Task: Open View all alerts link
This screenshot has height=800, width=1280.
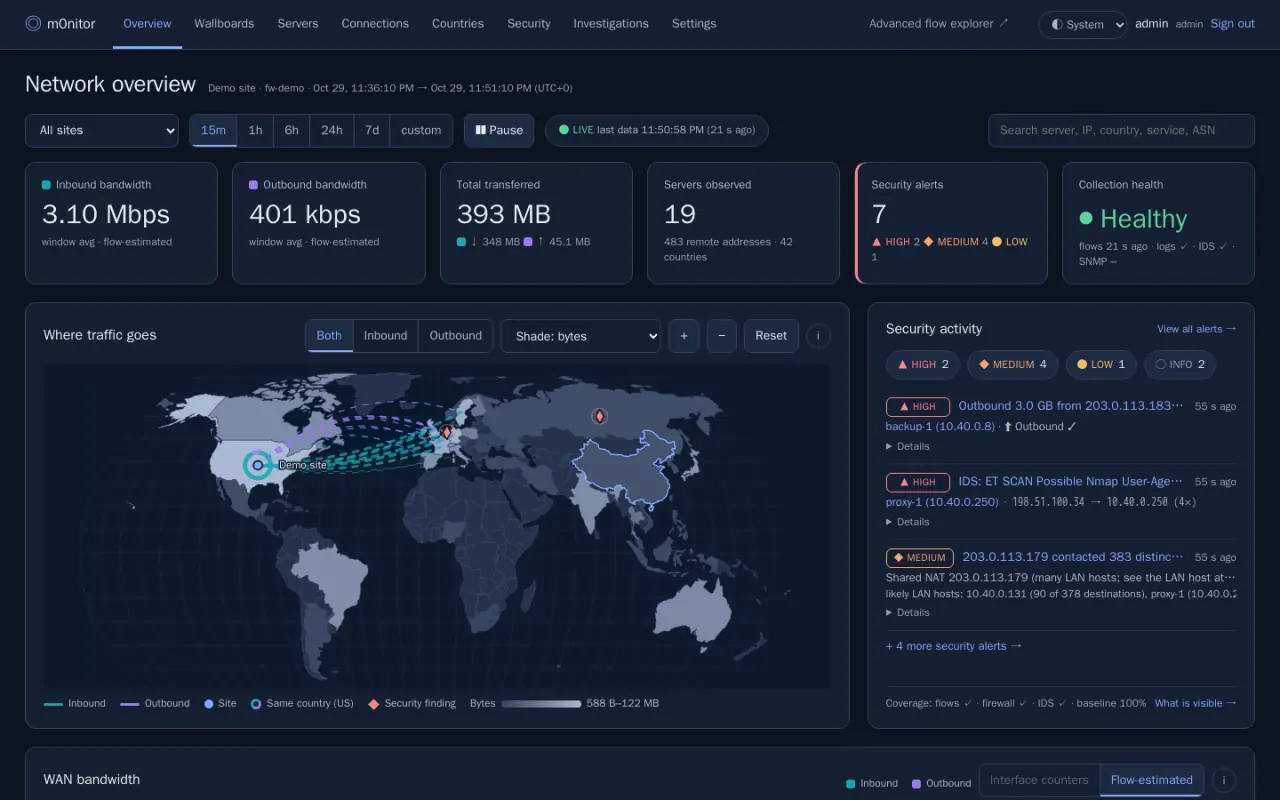Action: [x=1197, y=329]
